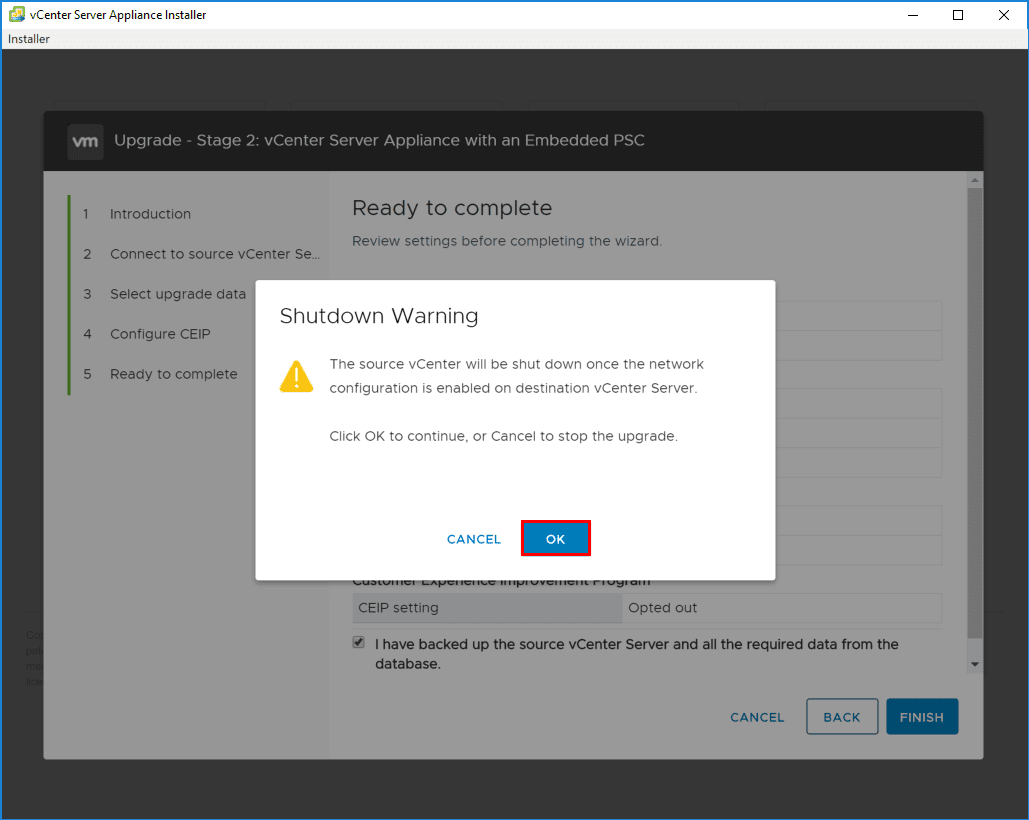Viewport: 1029px width, 820px height.
Task: Click OK in Shutdown Warning dialog
Action: [555, 539]
